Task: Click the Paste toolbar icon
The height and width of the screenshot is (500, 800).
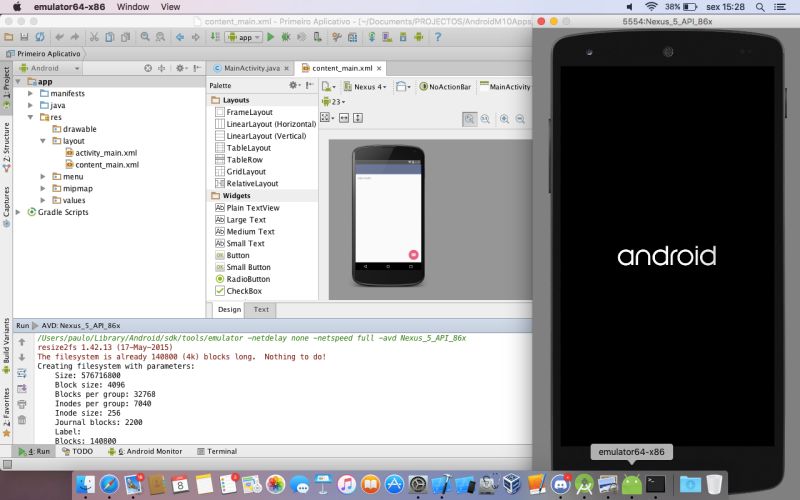Action: 126,37
